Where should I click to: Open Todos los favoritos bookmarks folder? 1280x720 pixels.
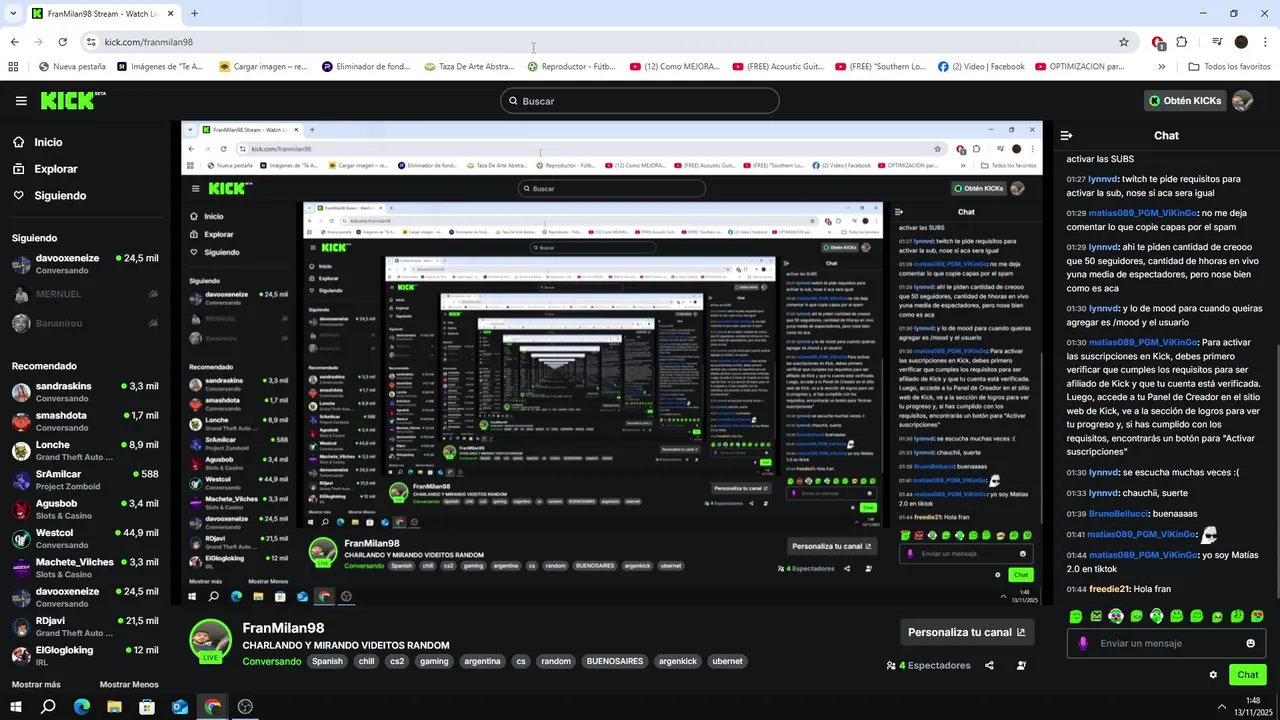(x=1229, y=67)
